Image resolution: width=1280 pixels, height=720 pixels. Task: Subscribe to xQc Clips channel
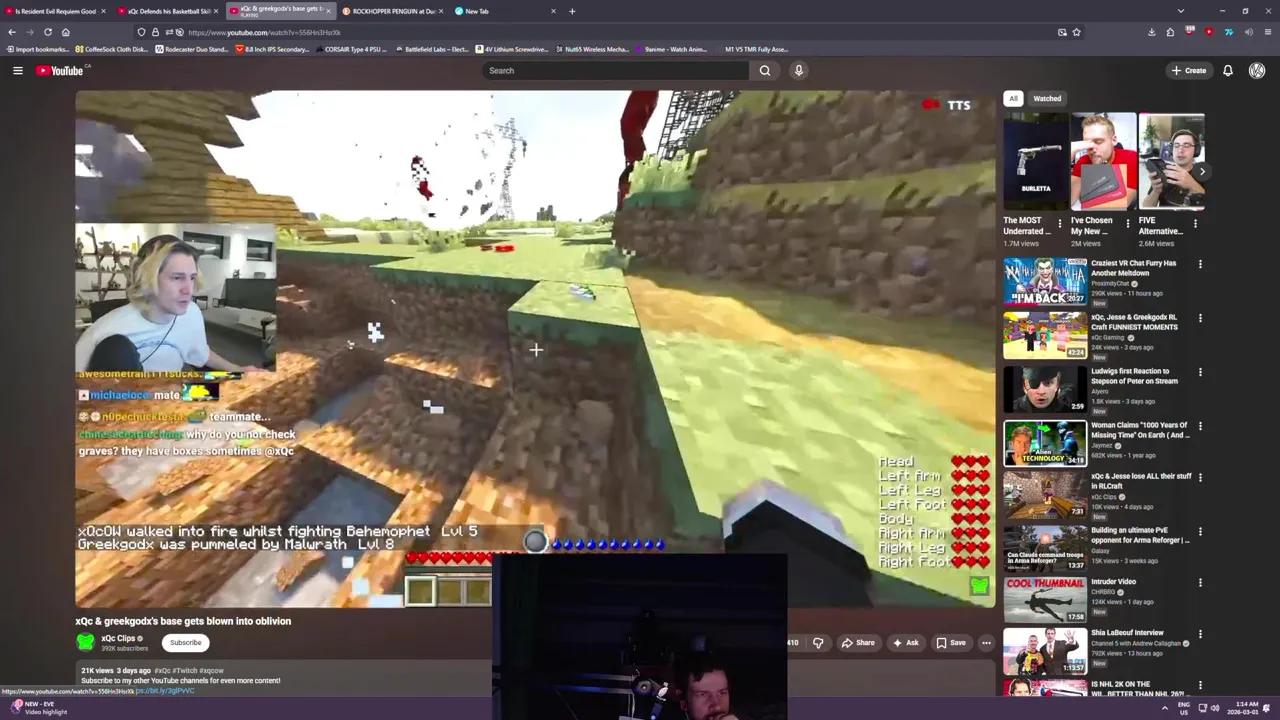tap(185, 643)
